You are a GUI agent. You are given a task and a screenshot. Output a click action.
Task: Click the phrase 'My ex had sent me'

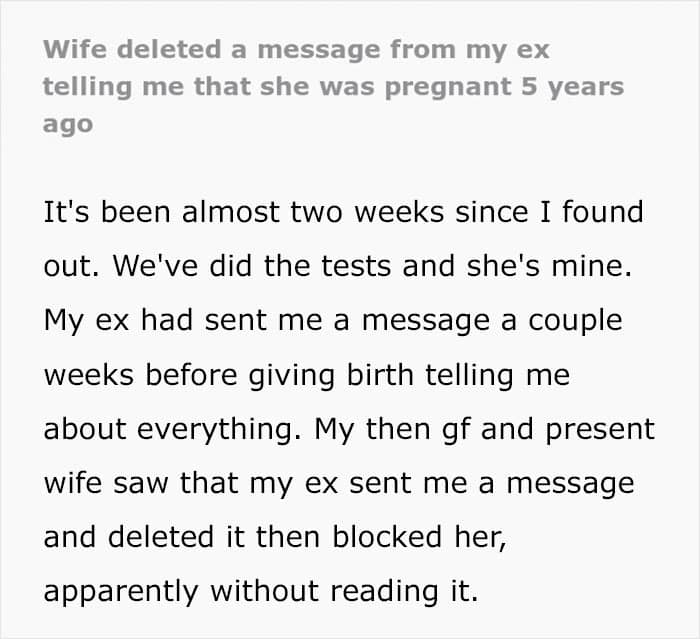[183, 320]
